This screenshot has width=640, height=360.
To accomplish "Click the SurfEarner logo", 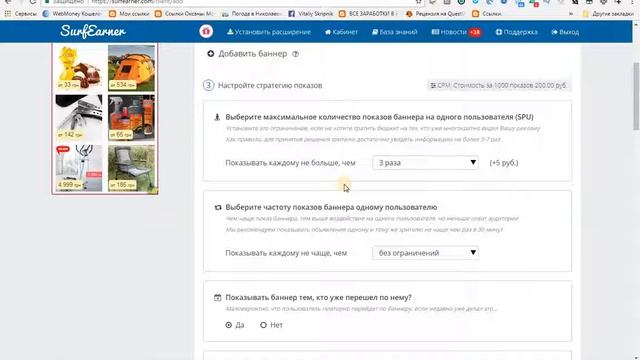I will (x=93, y=31).
